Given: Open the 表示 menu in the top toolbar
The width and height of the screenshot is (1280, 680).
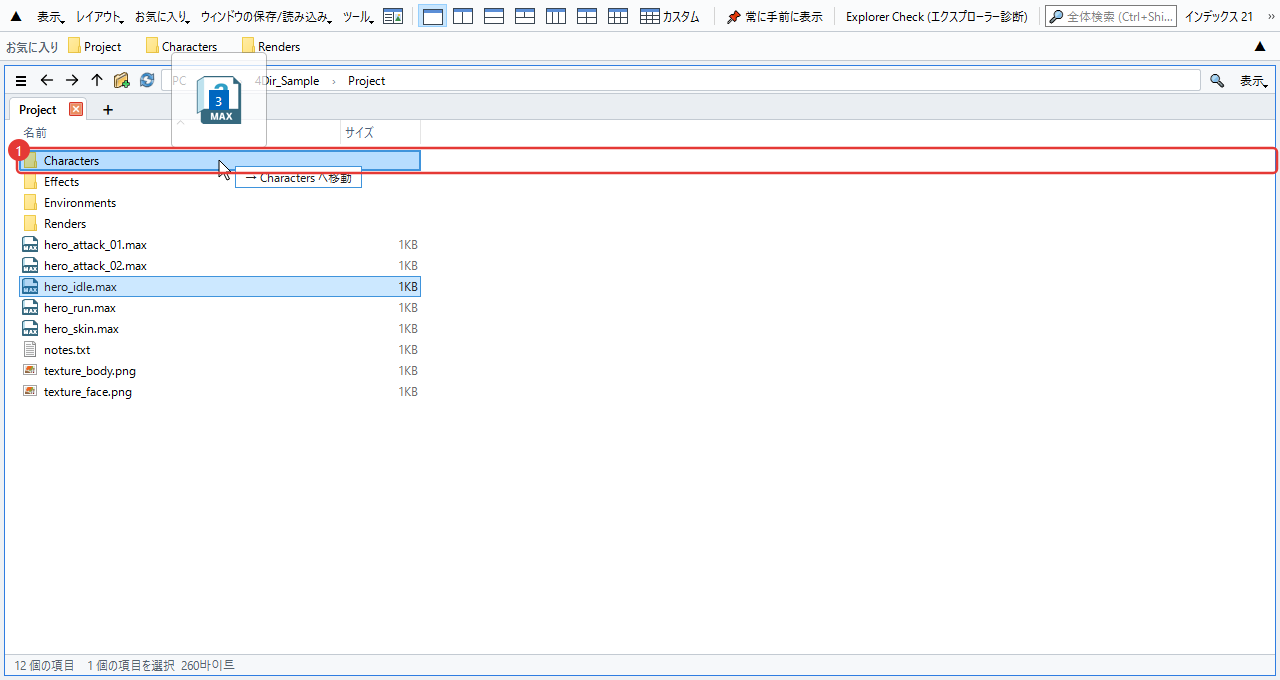Looking at the screenshot, I should click(51, 17).
